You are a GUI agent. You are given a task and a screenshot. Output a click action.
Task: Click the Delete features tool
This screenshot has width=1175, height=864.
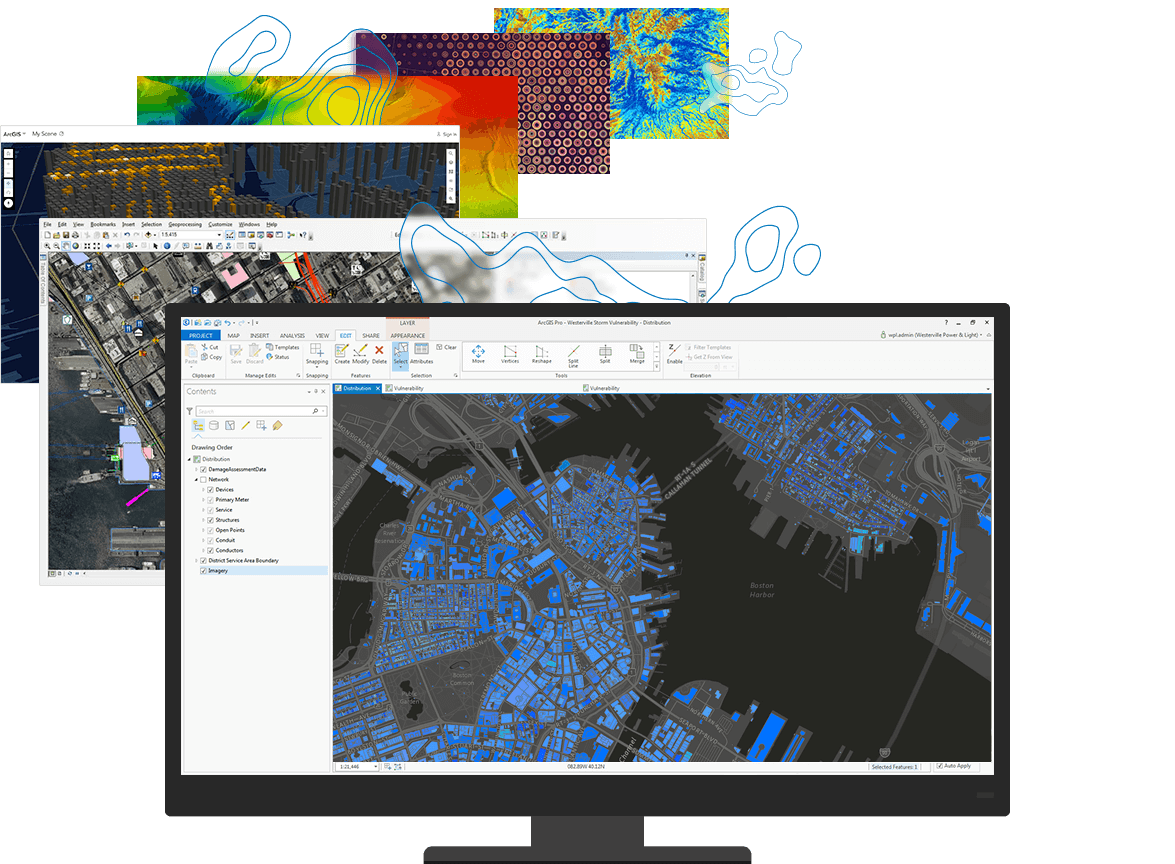pyautogui.click(x=378, y=351)
